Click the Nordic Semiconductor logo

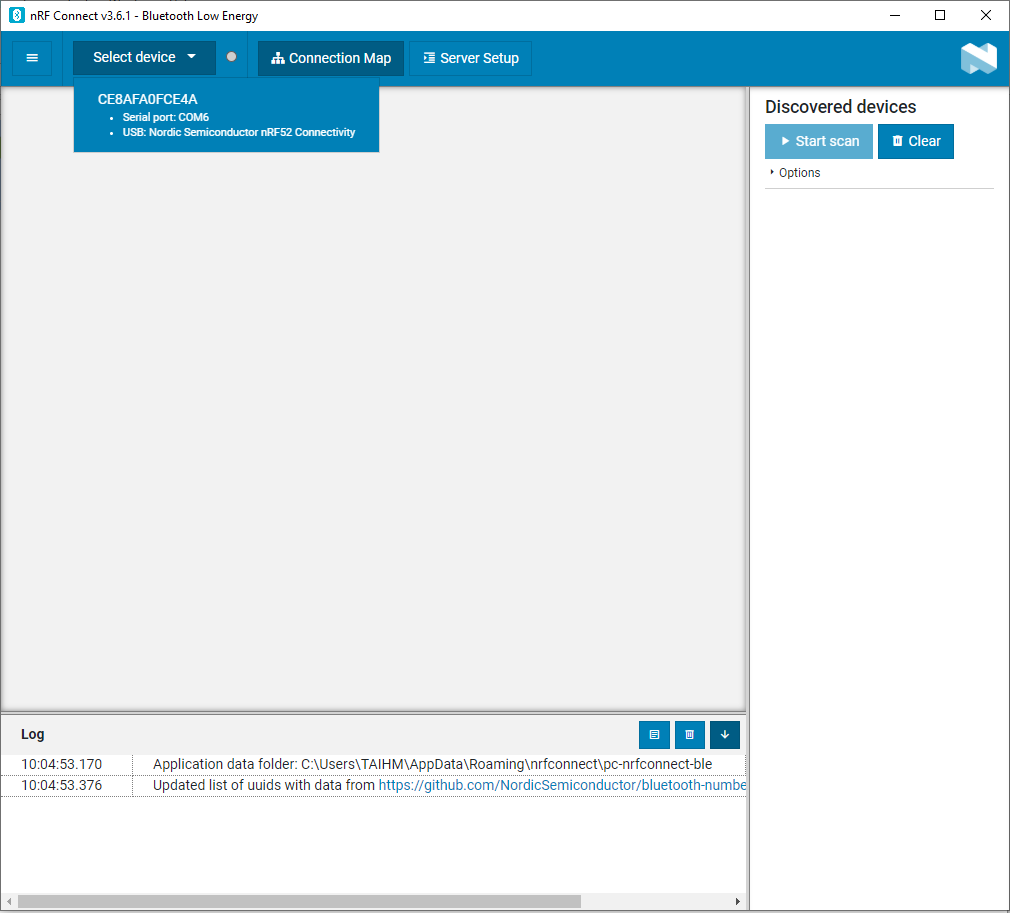click(978, 58)
